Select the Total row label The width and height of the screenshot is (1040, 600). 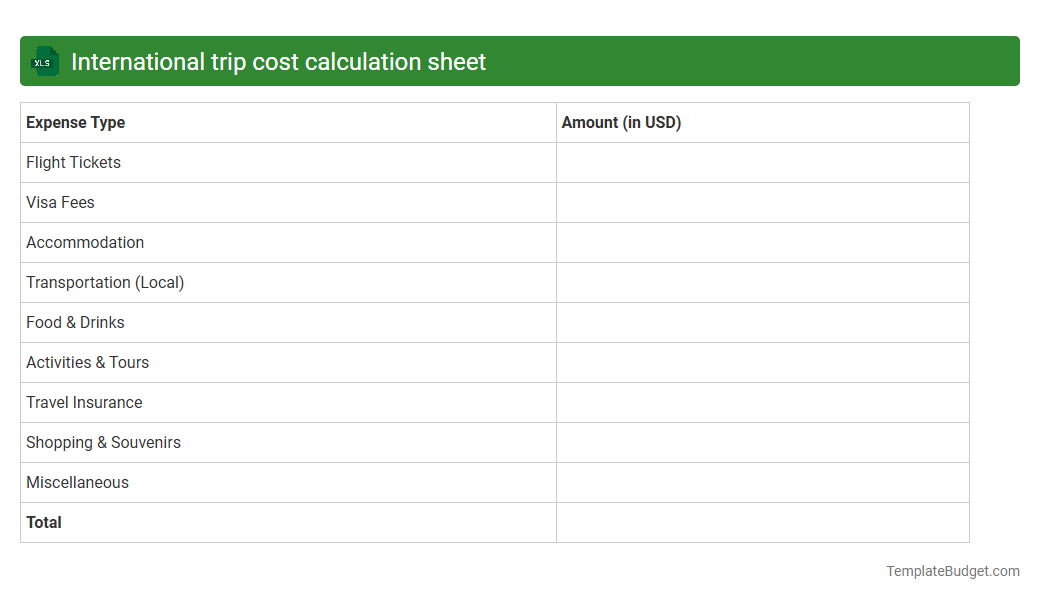(x=43, y=522)
